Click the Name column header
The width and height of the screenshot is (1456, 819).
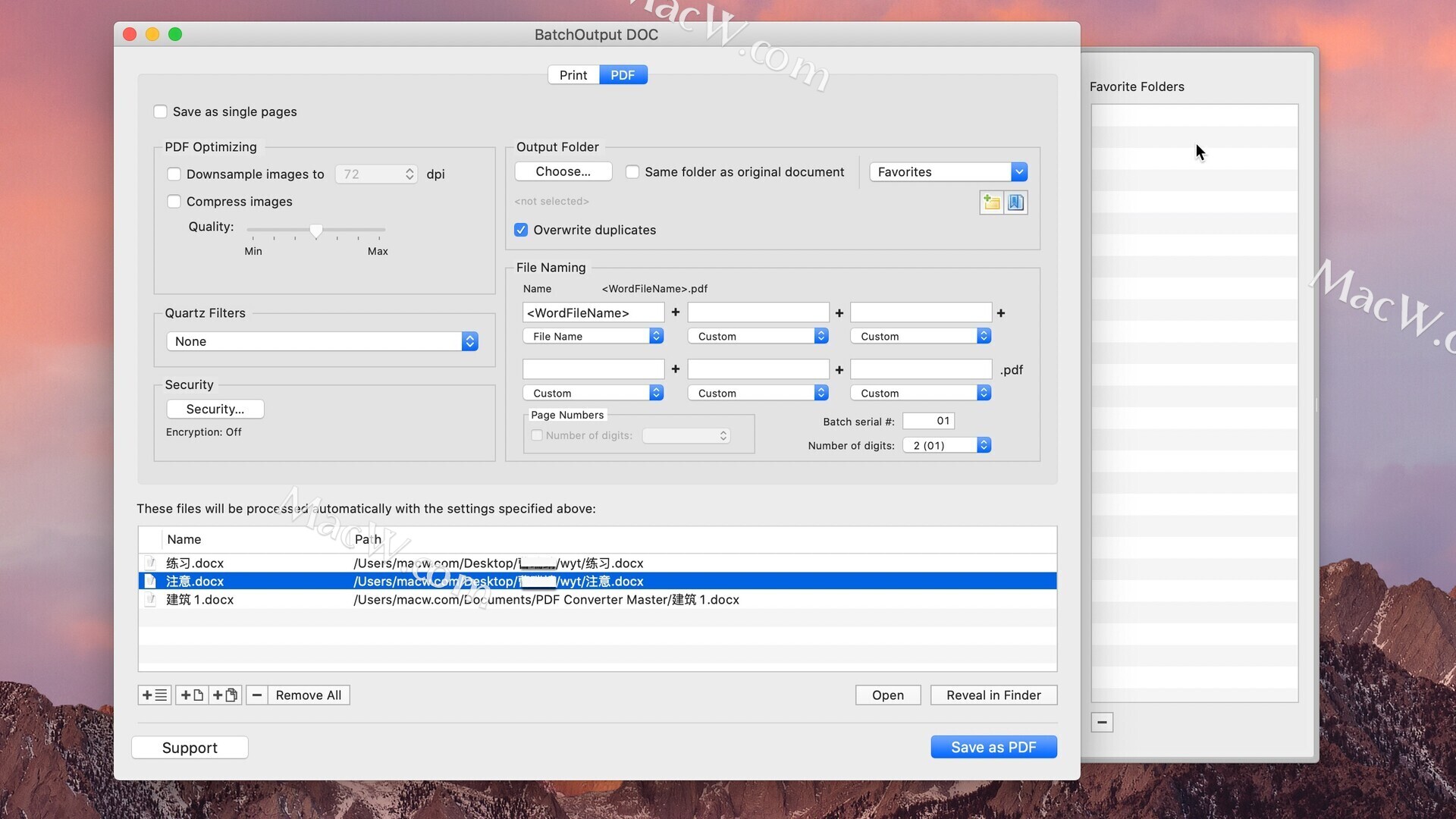pyautogui.click(x=184, y=539)
